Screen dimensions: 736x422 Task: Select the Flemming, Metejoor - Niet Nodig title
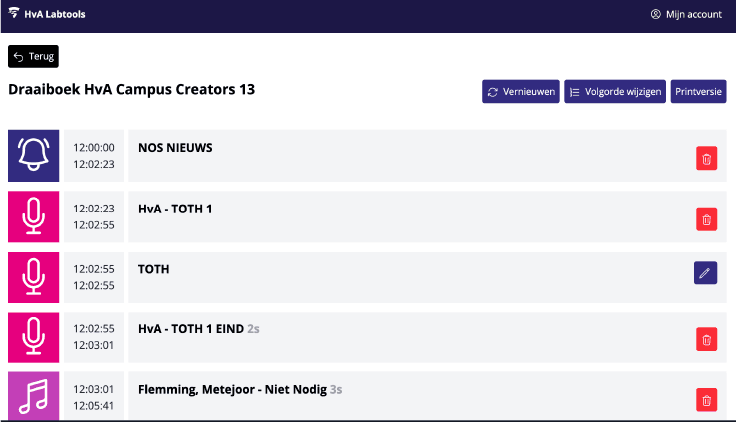[233, 389]
